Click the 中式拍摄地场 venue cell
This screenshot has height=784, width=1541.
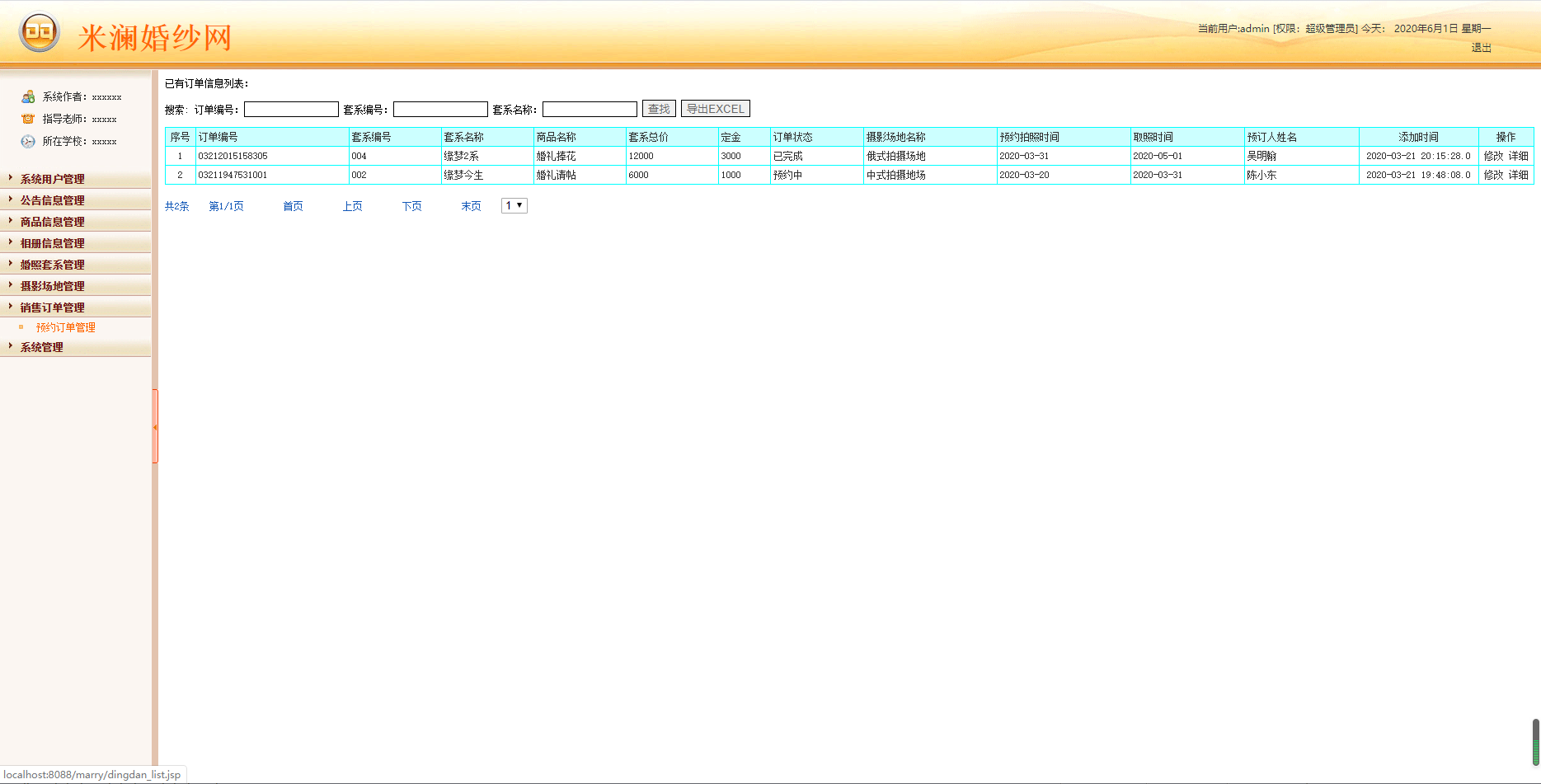coord(930,175)
